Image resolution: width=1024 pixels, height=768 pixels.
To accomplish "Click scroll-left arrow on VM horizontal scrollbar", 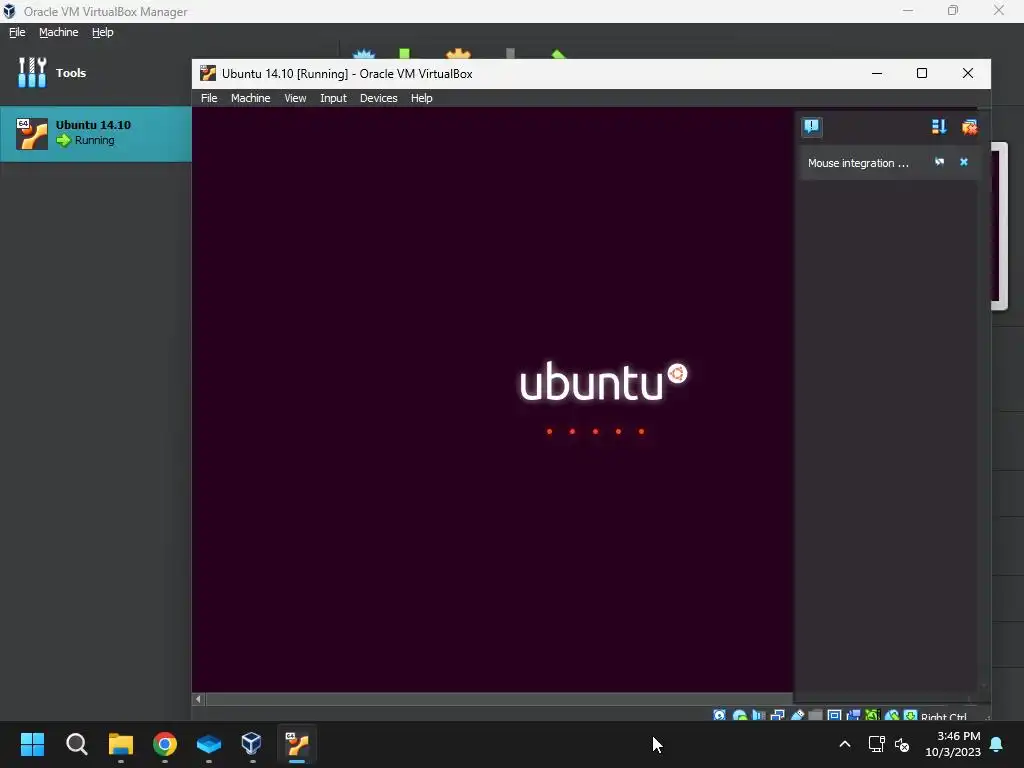I will click(x=198, y=699).
